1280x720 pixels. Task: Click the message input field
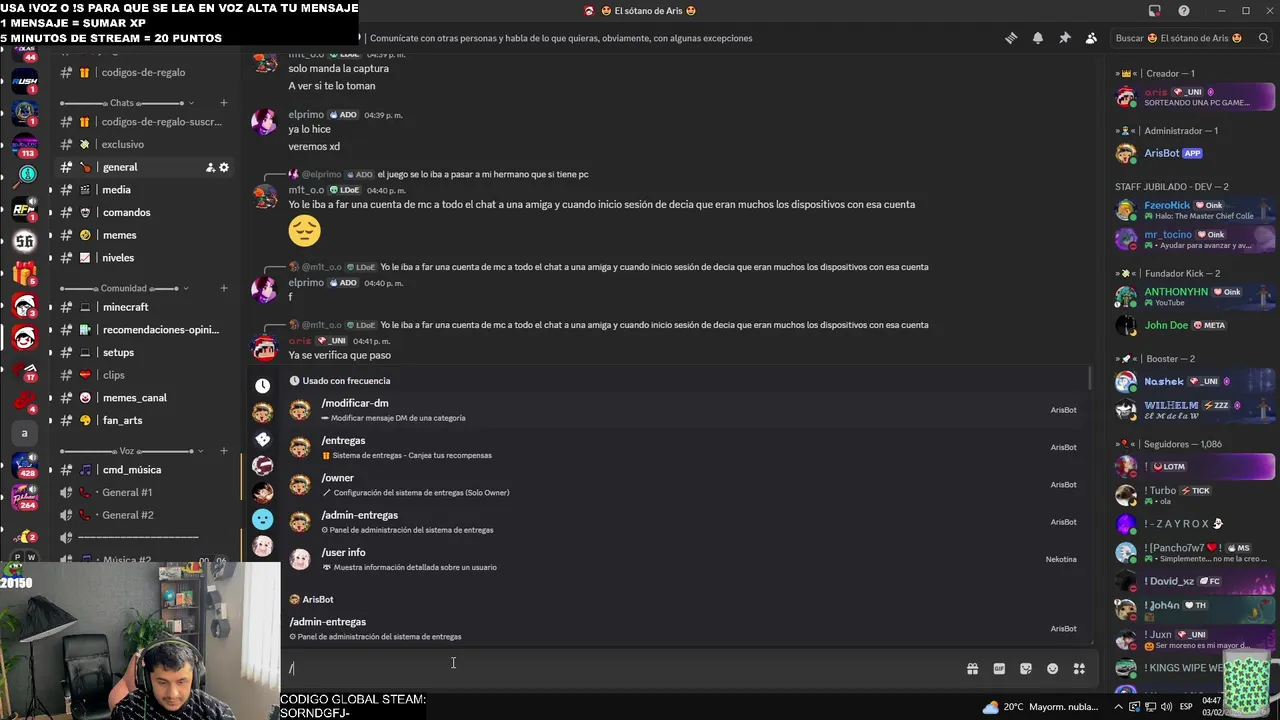pos(620,669)
